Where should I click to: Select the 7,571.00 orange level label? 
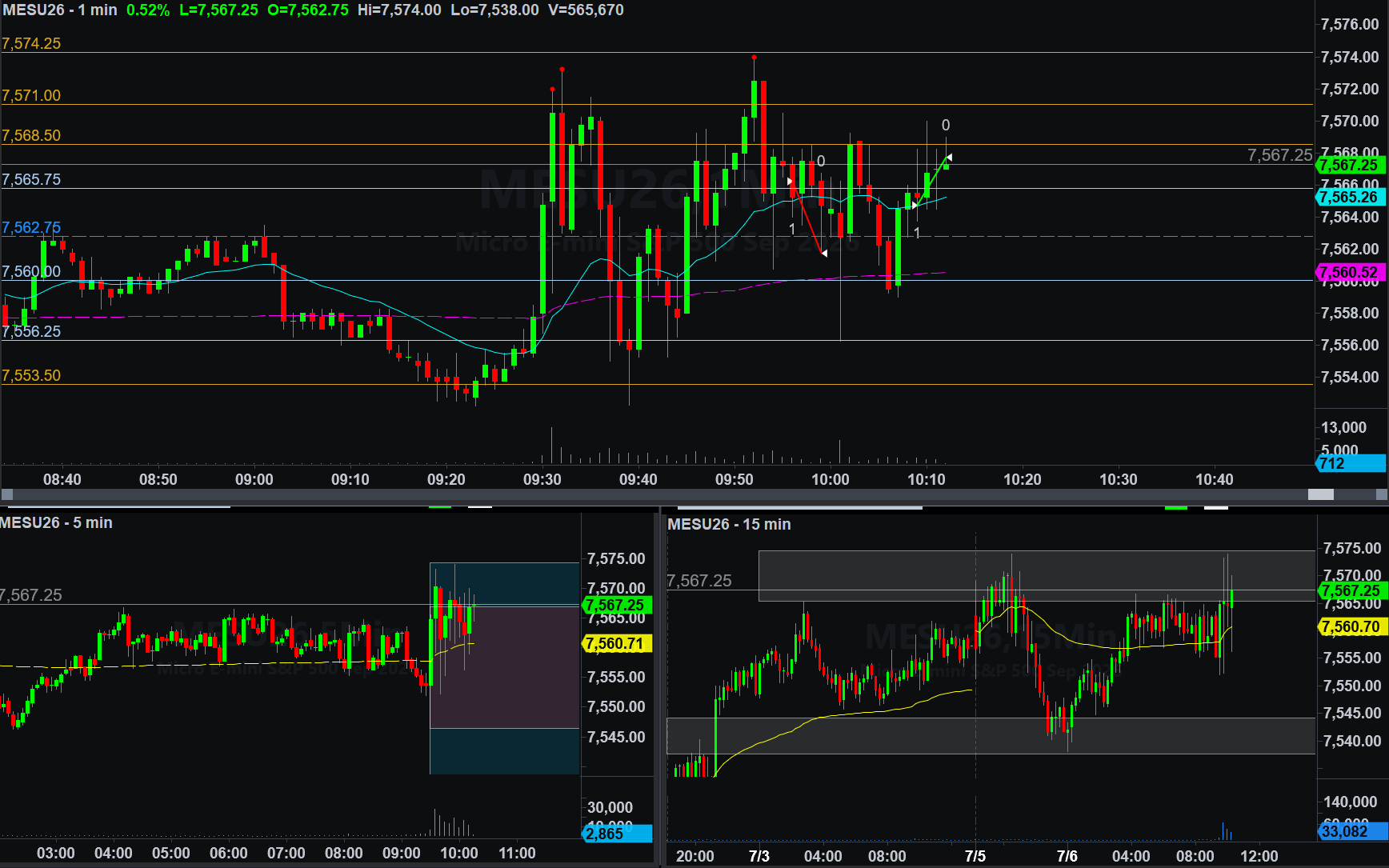(31, 96)
